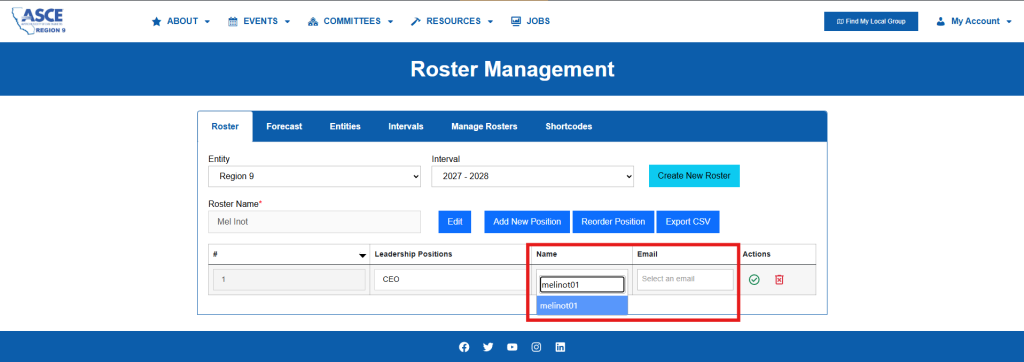Open the Instagram footer icon
Image resolution: width=1024 pixels, height=362 pixels.
point(536,347)
